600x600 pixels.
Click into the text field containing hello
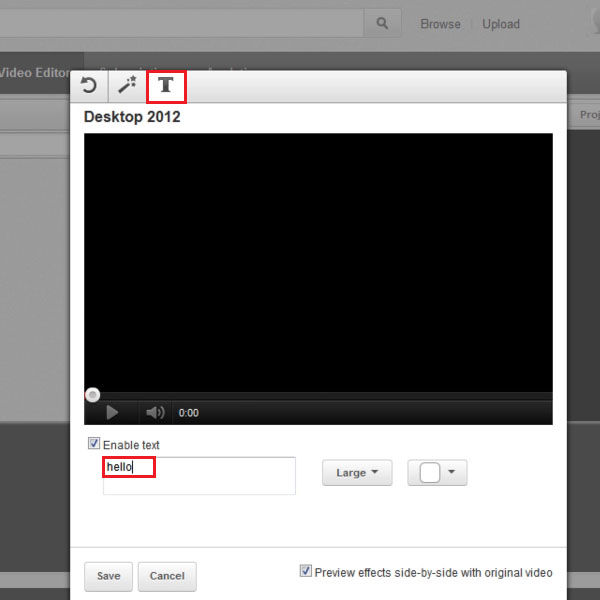(199, 475)
